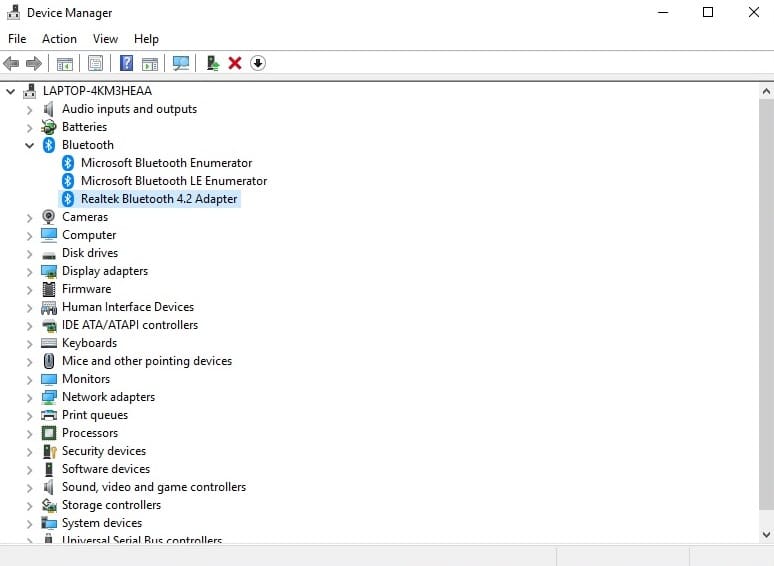This screenshot has height=566, width=774.
Task: Select the LAPTOP-4KM3HEAA root node
Action: click(x=97, y=91)
